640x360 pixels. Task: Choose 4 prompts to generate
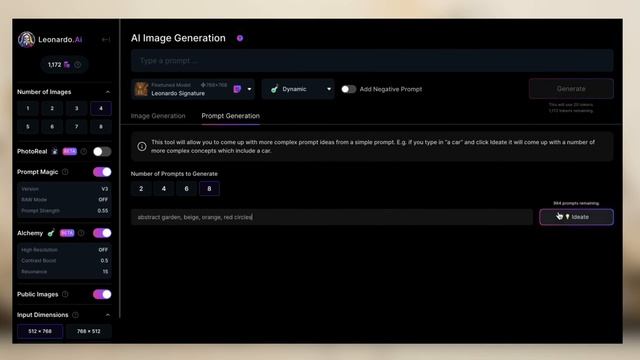(x=164, y=189)
